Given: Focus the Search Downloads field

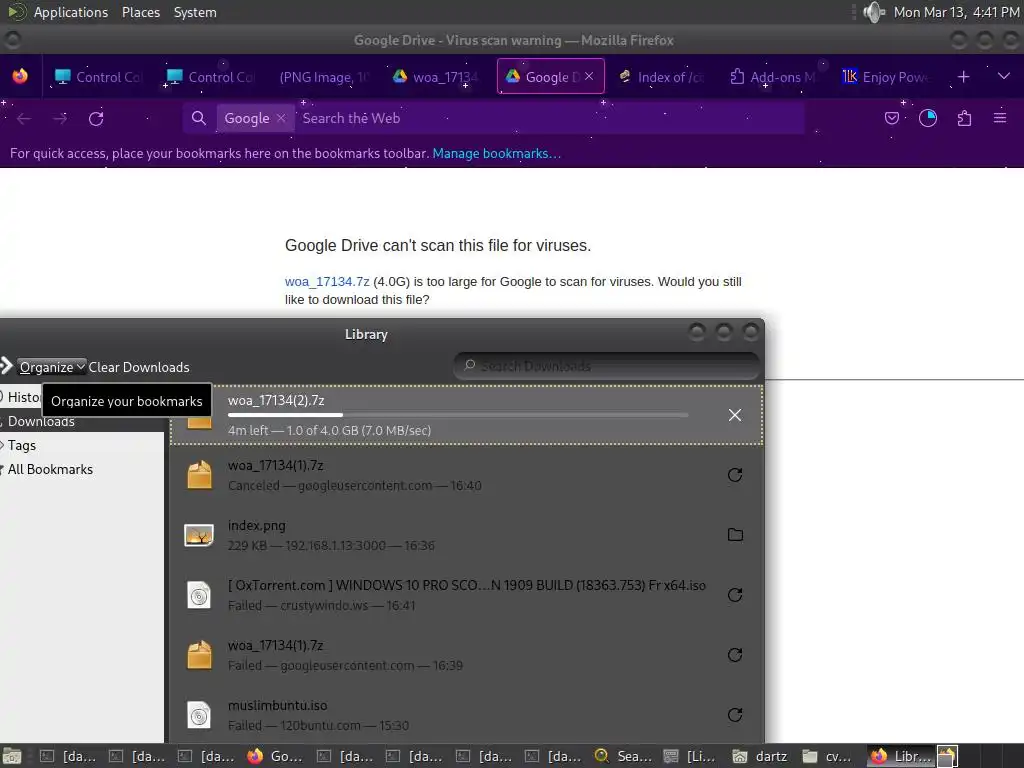Looking at the screenshot, I should (607, 366).
